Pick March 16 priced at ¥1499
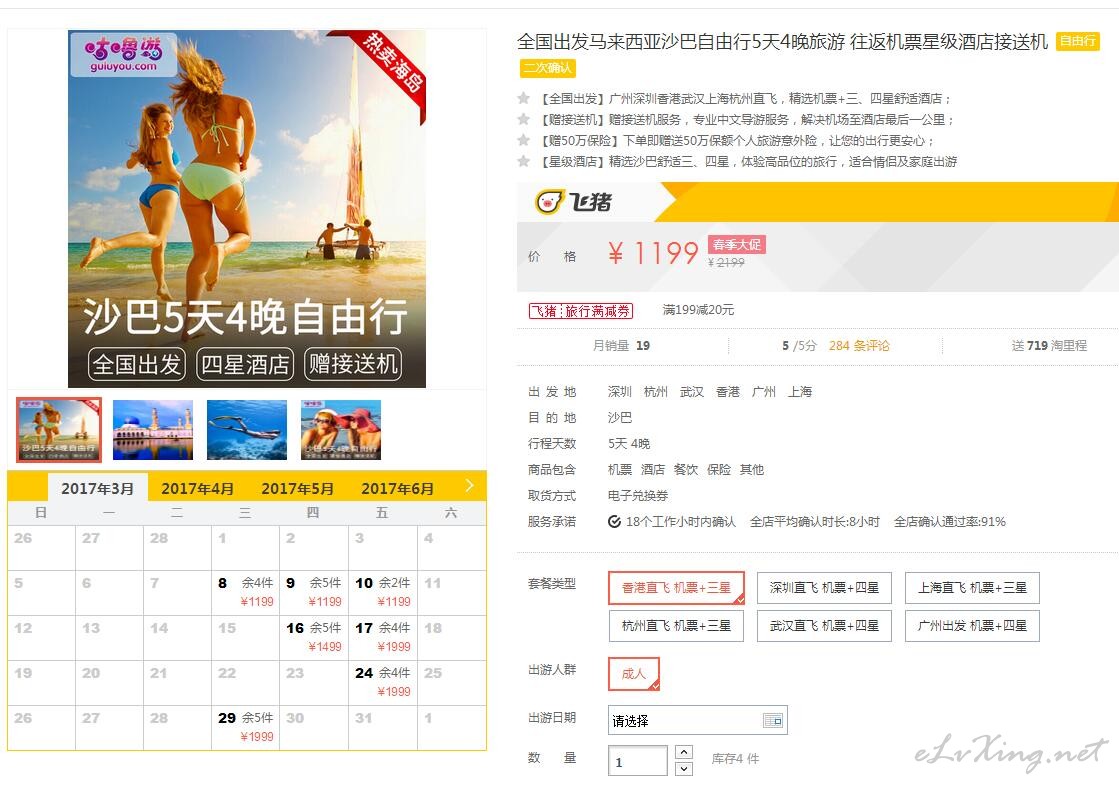This screenshot has height=786, width=1119. [x=313, y=637]
